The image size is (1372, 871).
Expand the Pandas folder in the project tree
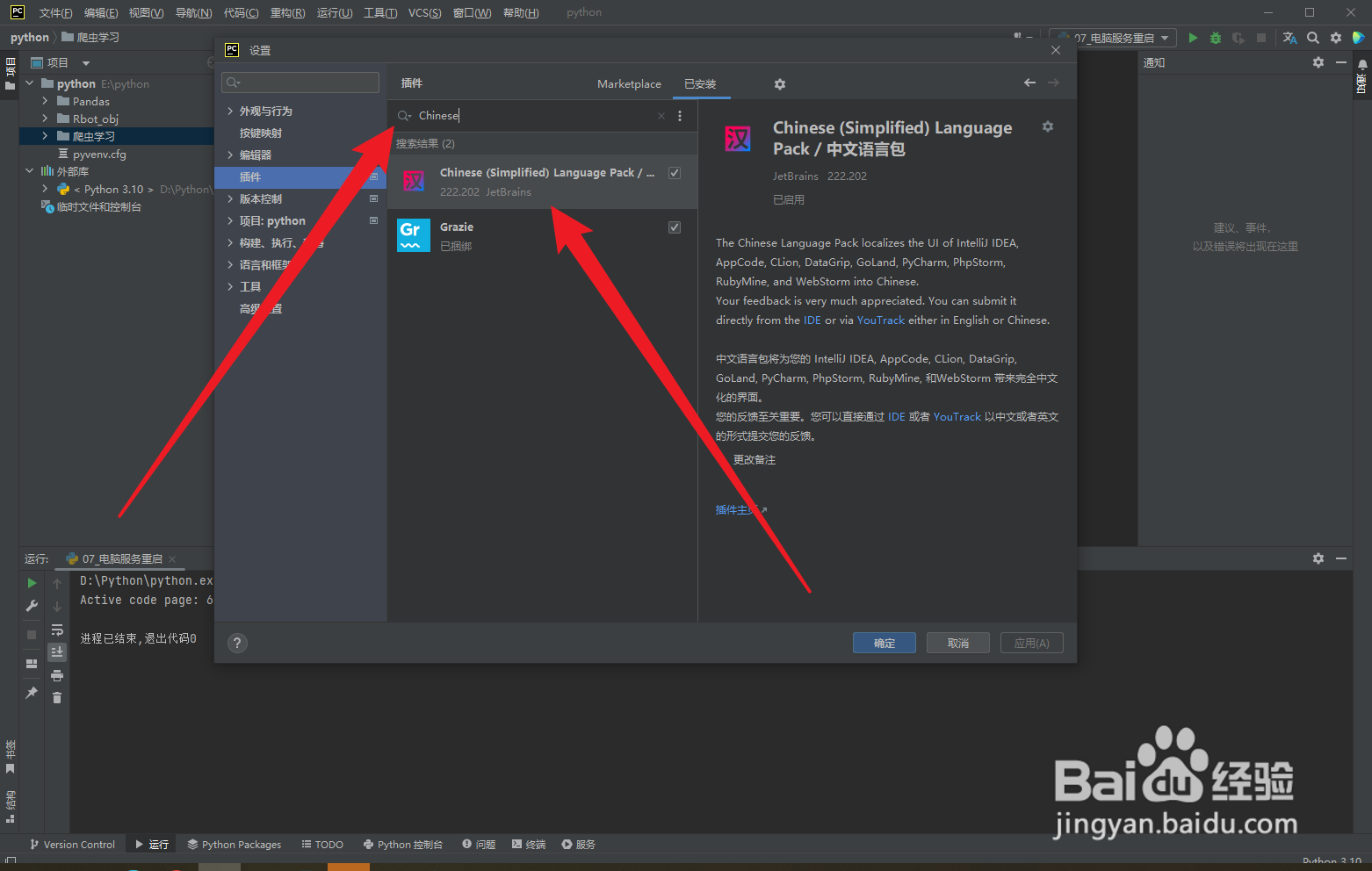point(45,101)
